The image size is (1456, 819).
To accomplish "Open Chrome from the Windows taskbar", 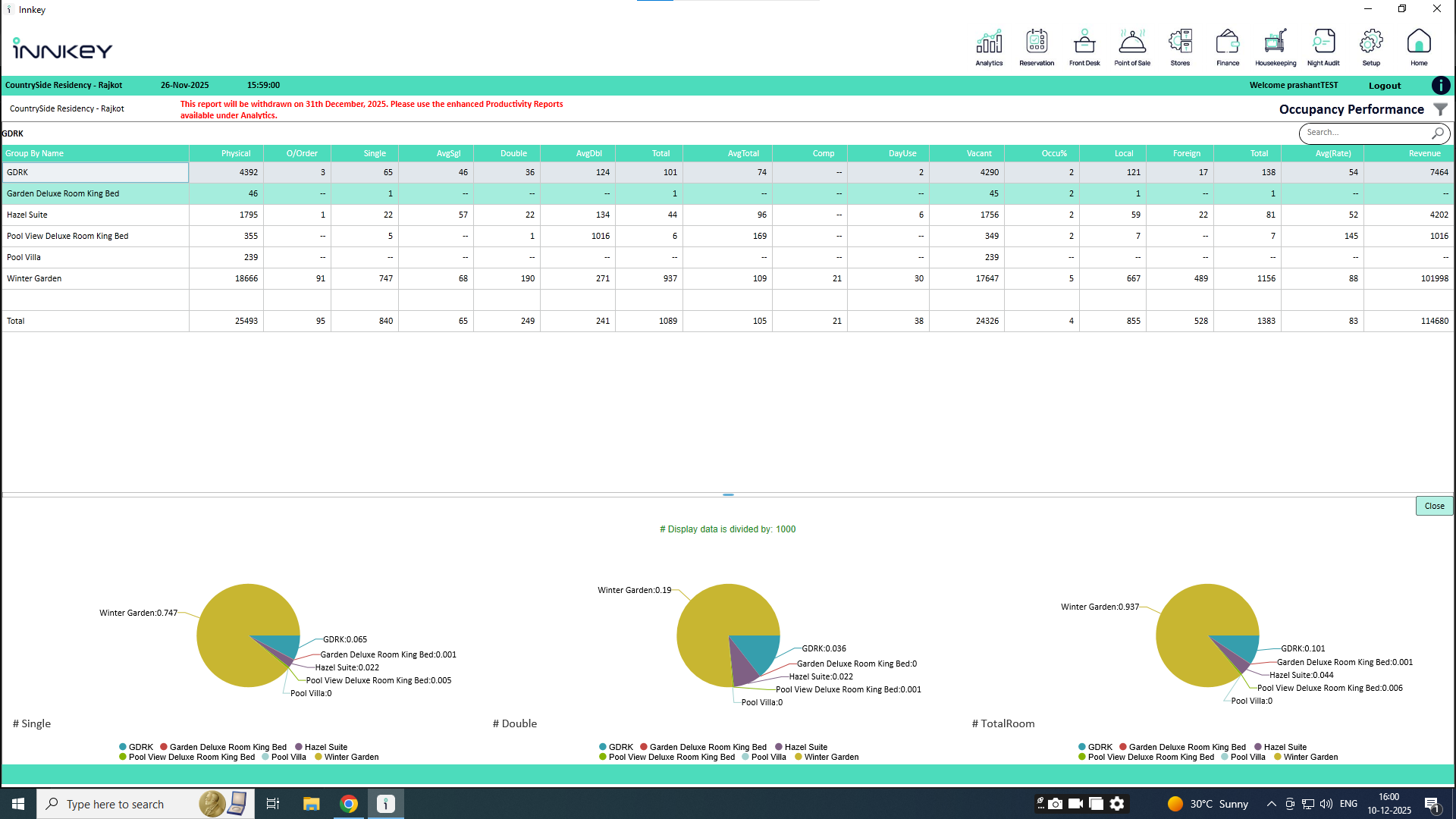I will pyautogui.click(x=349, y=804).
